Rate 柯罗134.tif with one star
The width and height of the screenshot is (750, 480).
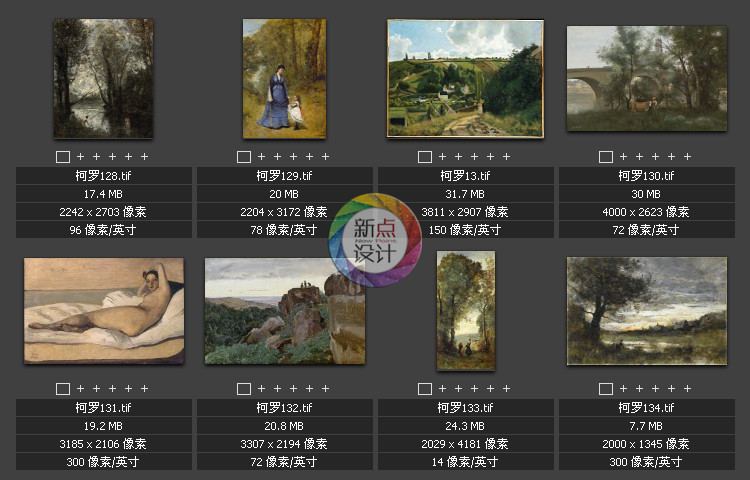pos(624,389)
